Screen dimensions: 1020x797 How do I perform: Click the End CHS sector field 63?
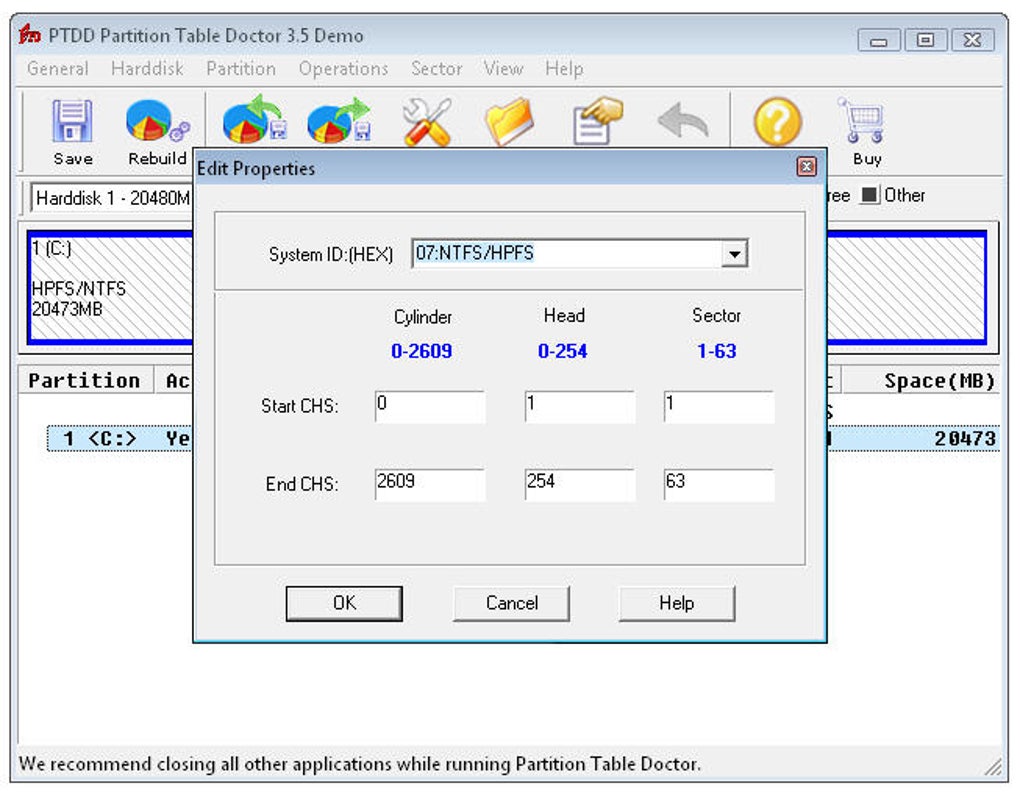click(719, 485)
